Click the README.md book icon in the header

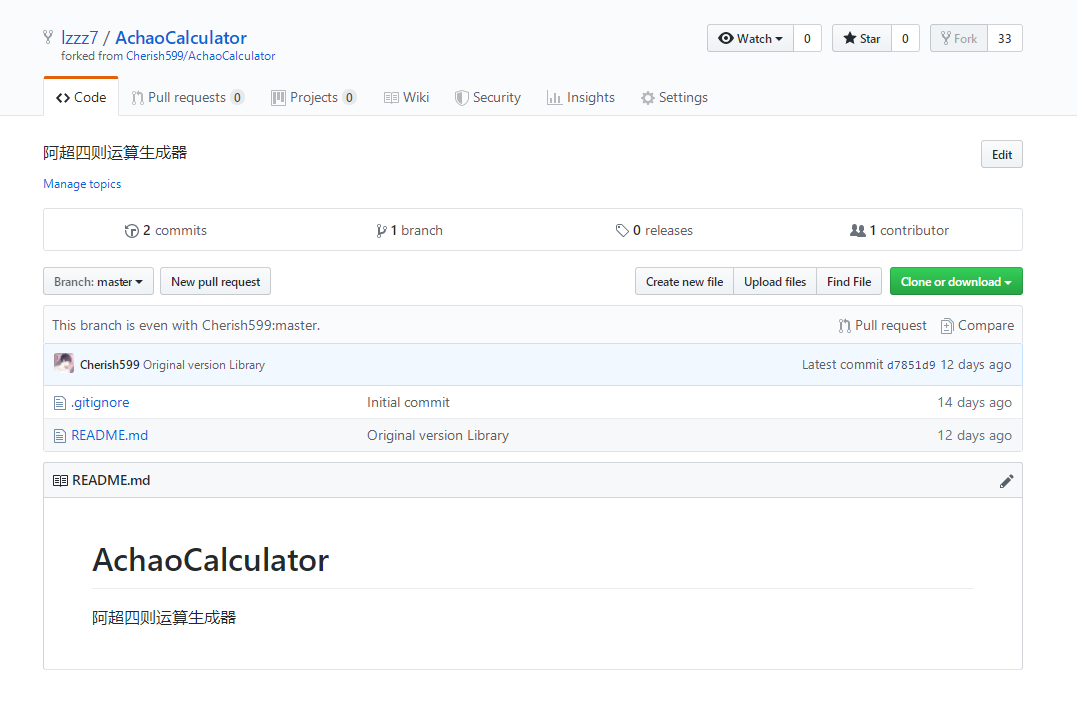(x=60, y=481)
